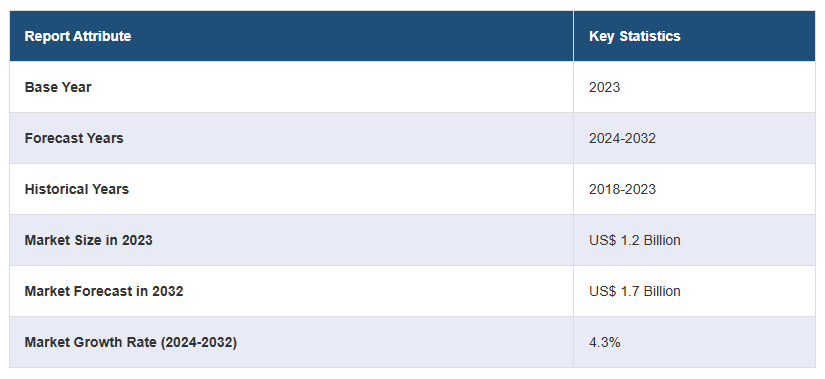
Task: Click the (2024-2032) text in growth rate label
Action: [199, 342]
